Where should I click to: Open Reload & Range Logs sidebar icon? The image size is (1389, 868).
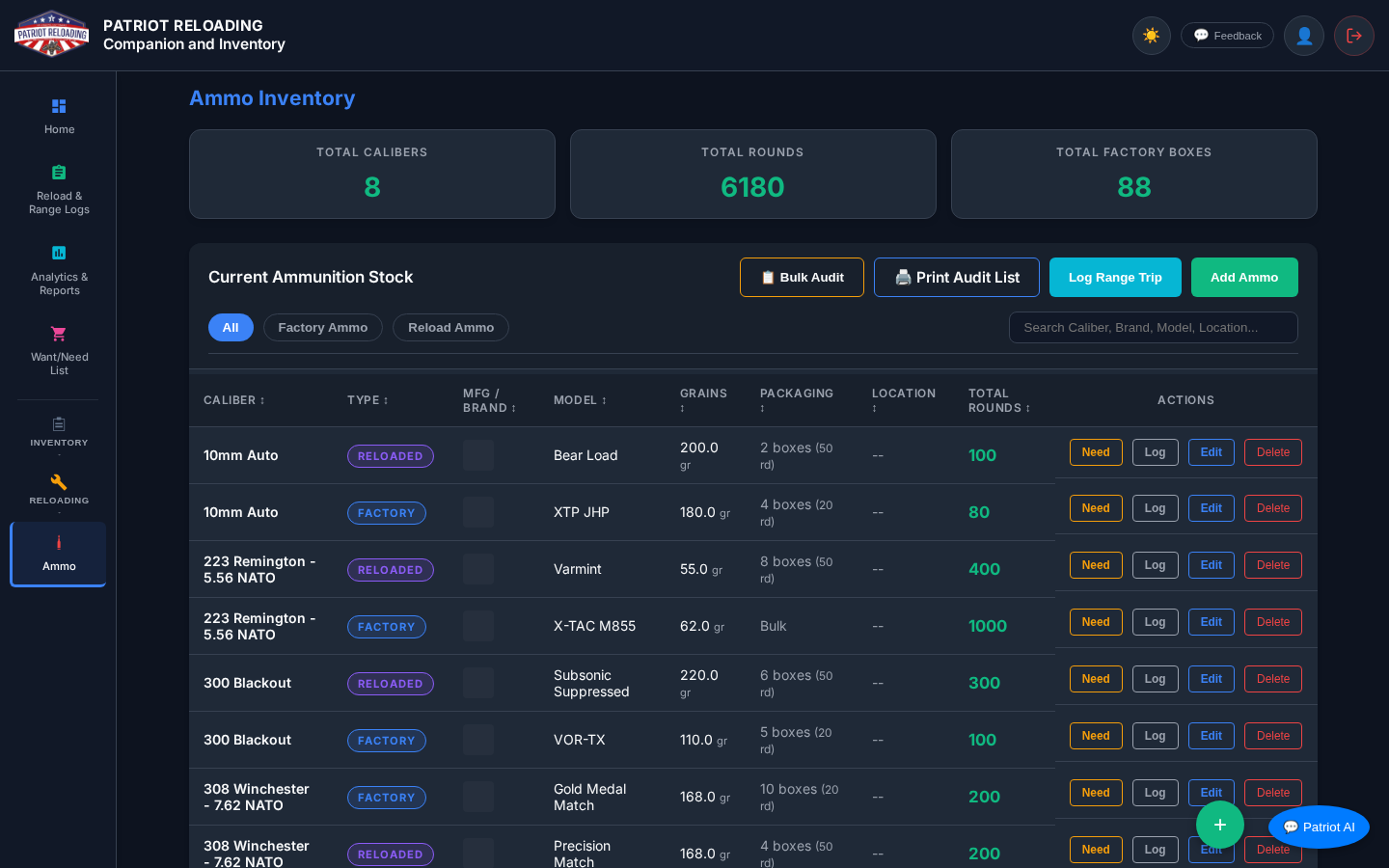[x=59, y=173]
